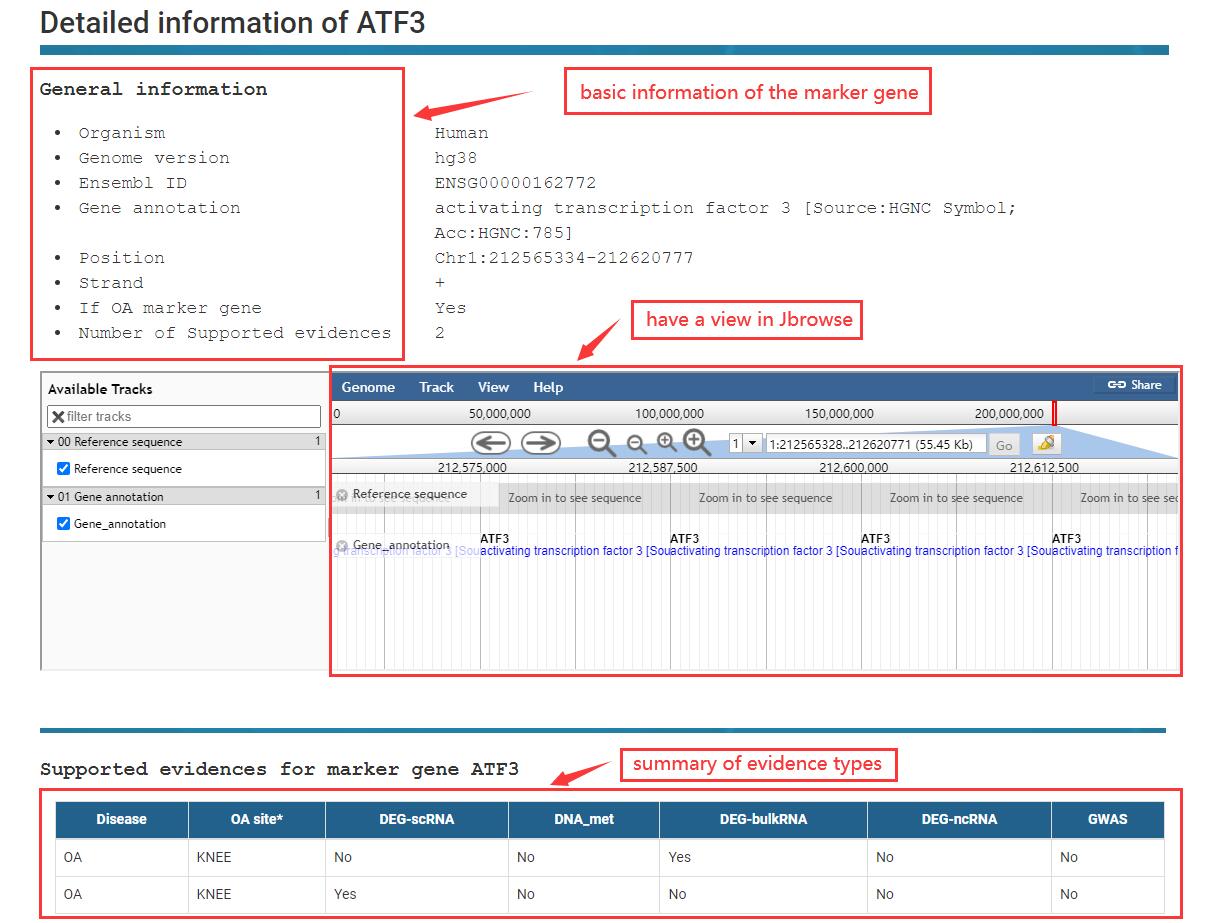This screenshot has height=923, width=1207.
Task: Click the large zoom in magnifier
Action: (697, 443)
